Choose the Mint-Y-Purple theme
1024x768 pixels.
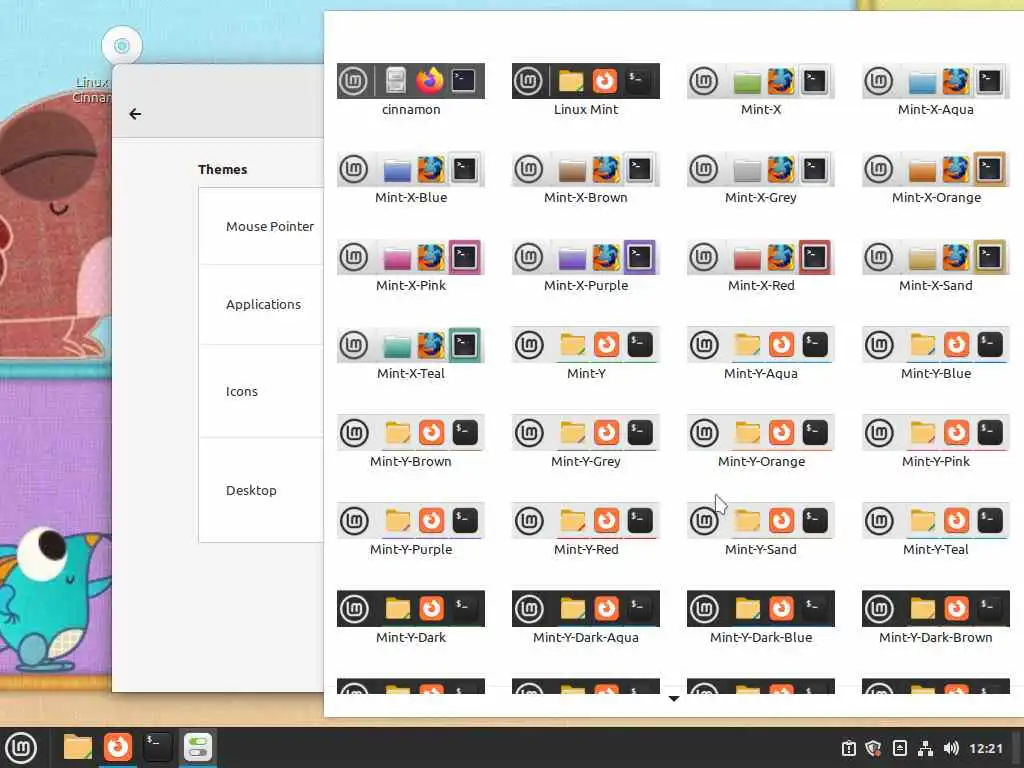(x=411, y=530)
